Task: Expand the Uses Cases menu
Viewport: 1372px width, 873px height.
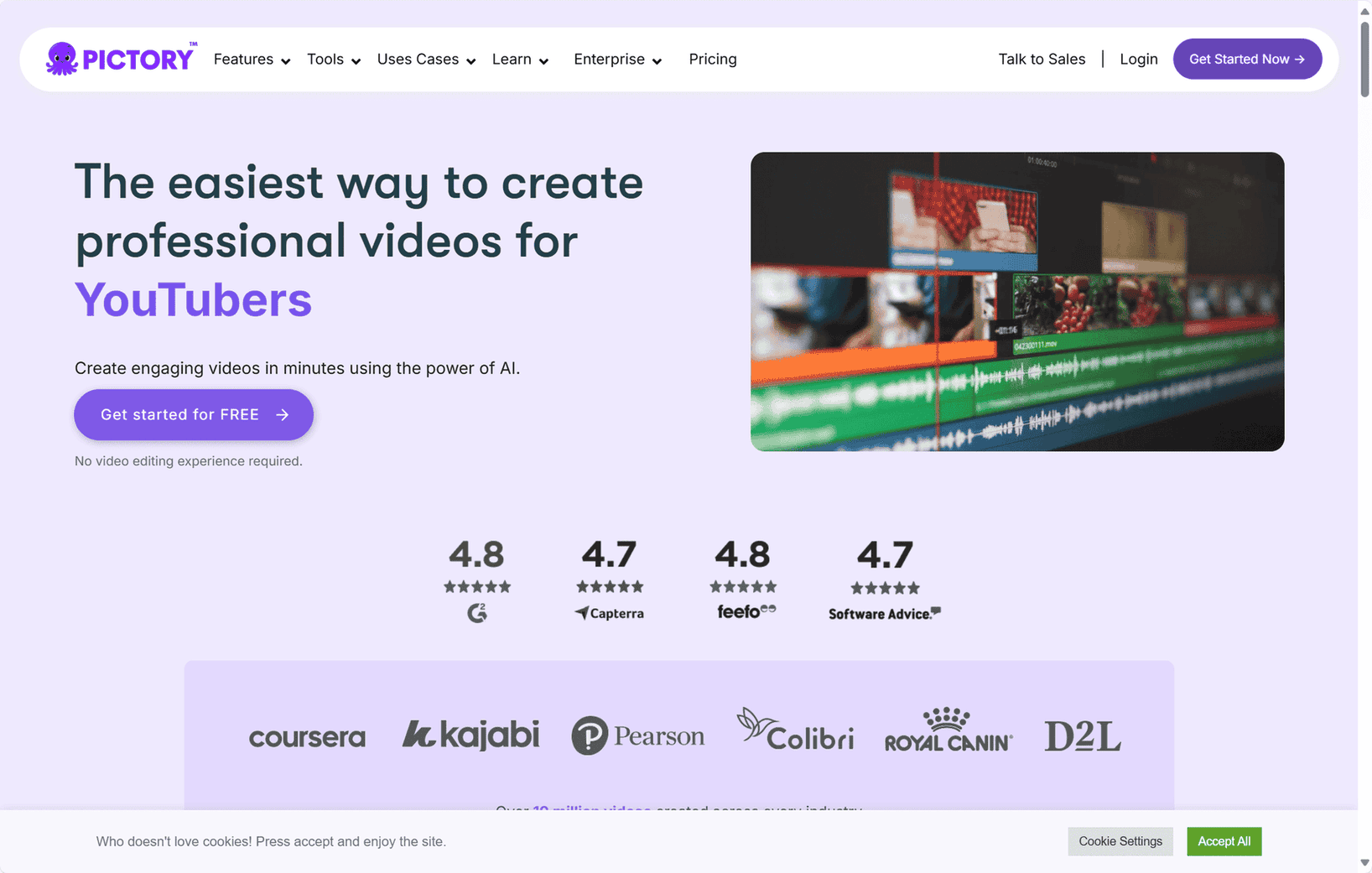Action: pos(426,60)
